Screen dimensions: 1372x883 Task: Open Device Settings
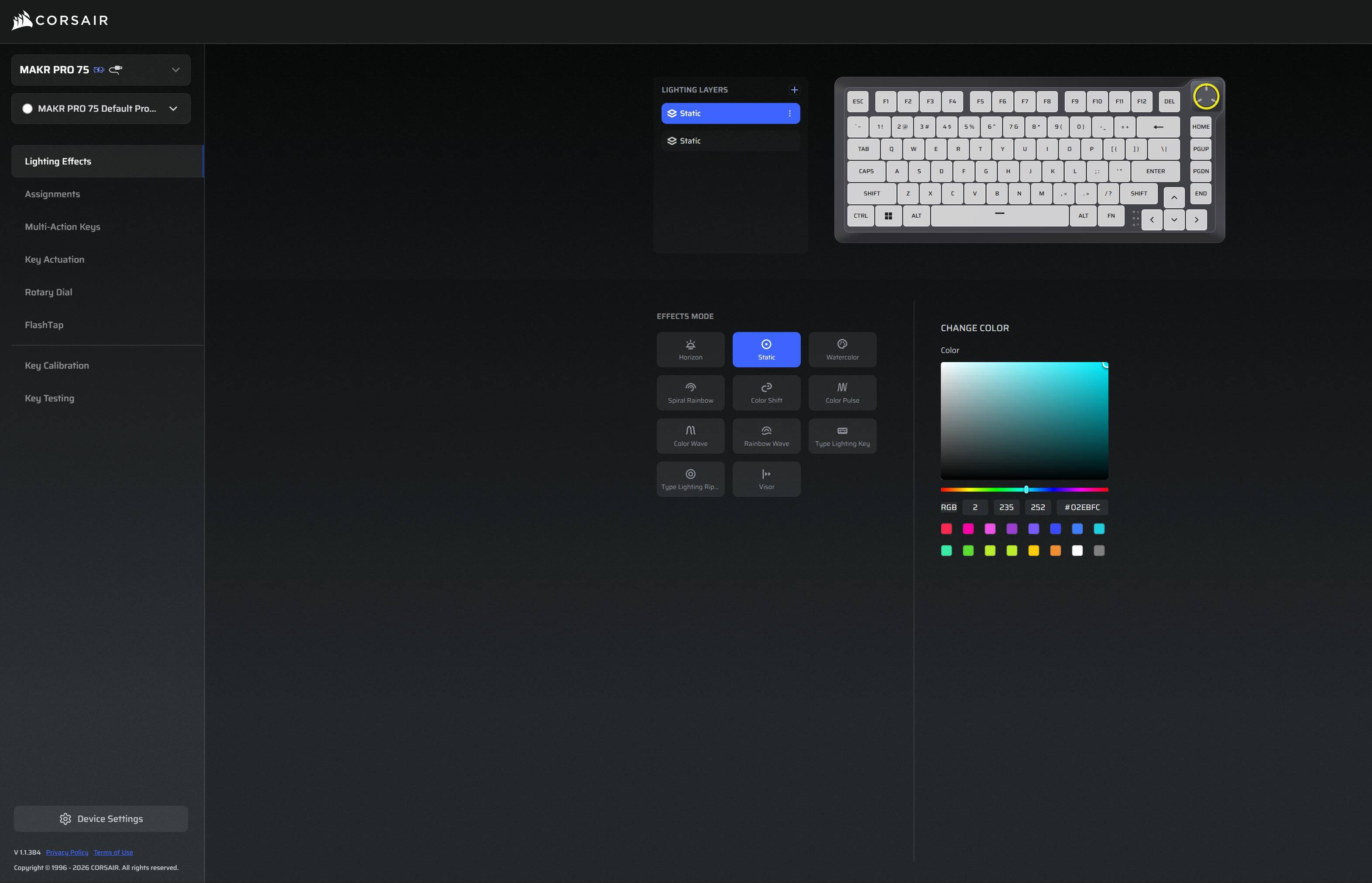(101, 819)
